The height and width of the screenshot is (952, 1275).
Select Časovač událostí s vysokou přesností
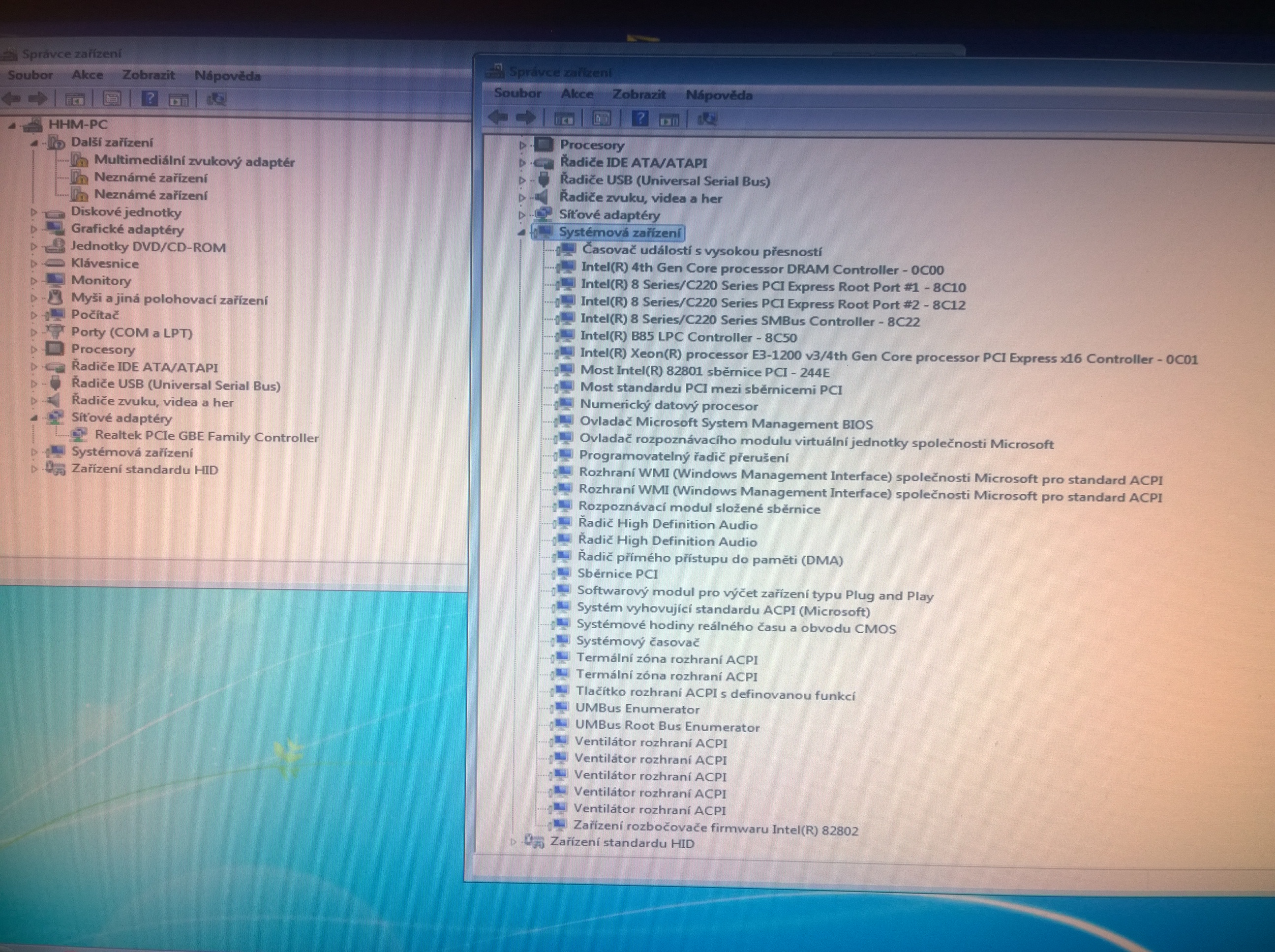coord(702,251)
